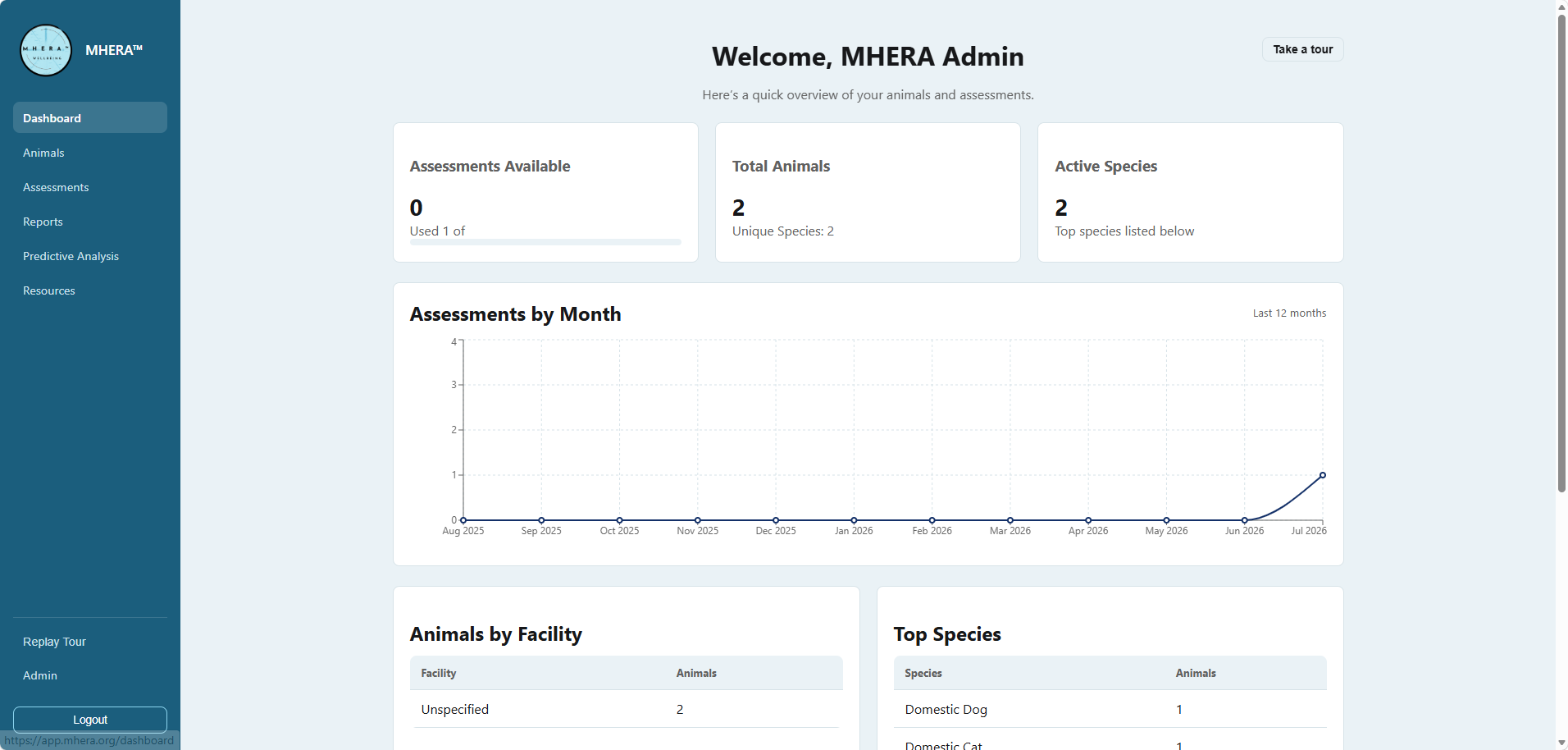The image size is (1568, 750).
Task: Open the Admin sidebar link
Action: (x=40, y=675)
